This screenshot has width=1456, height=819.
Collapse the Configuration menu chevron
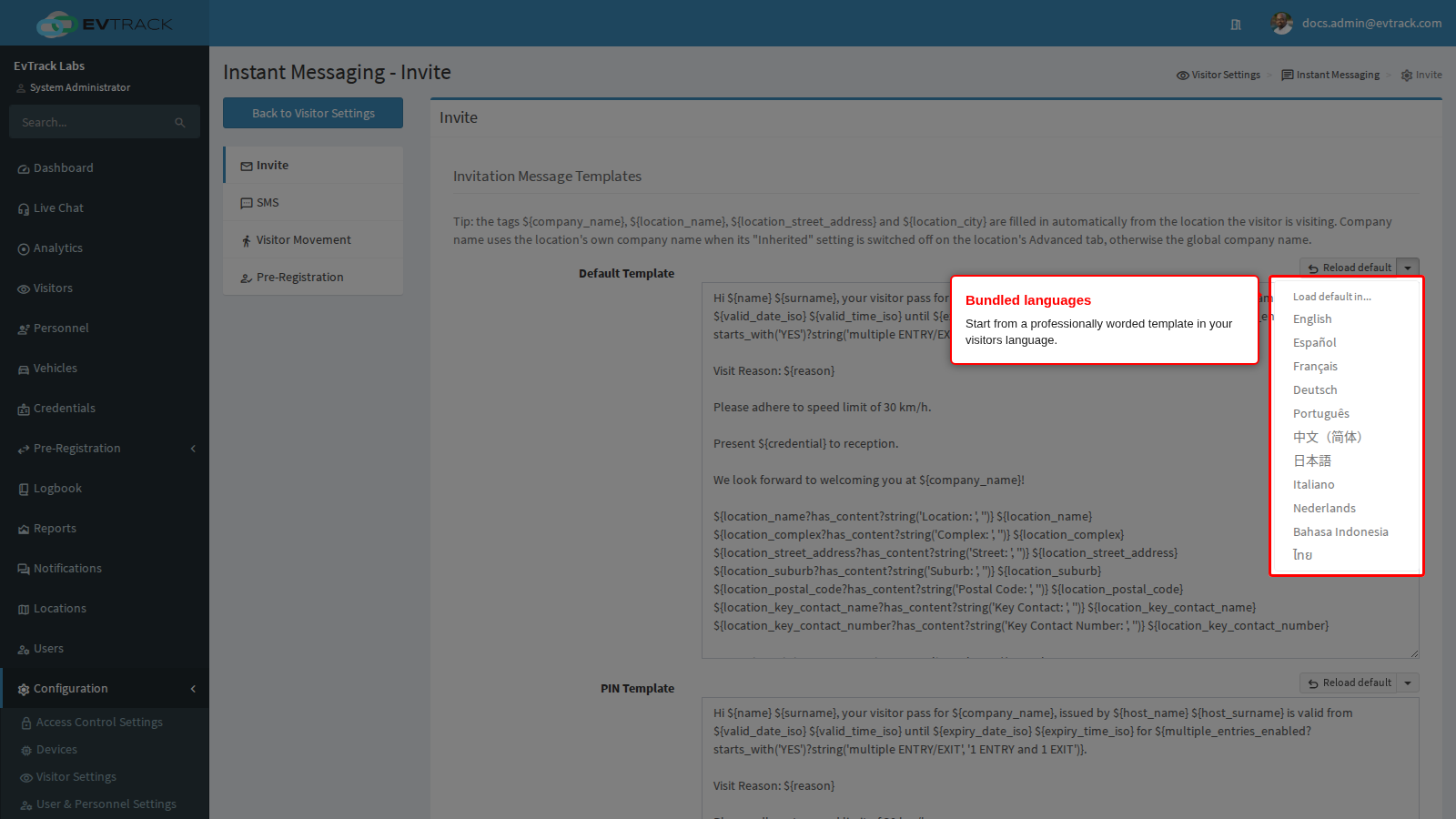[x=193, y=689]
